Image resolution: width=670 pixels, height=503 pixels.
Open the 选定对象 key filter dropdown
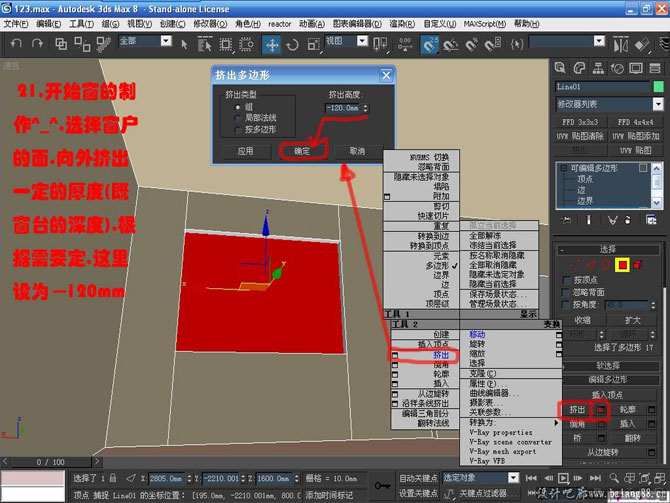pos(514,478)
